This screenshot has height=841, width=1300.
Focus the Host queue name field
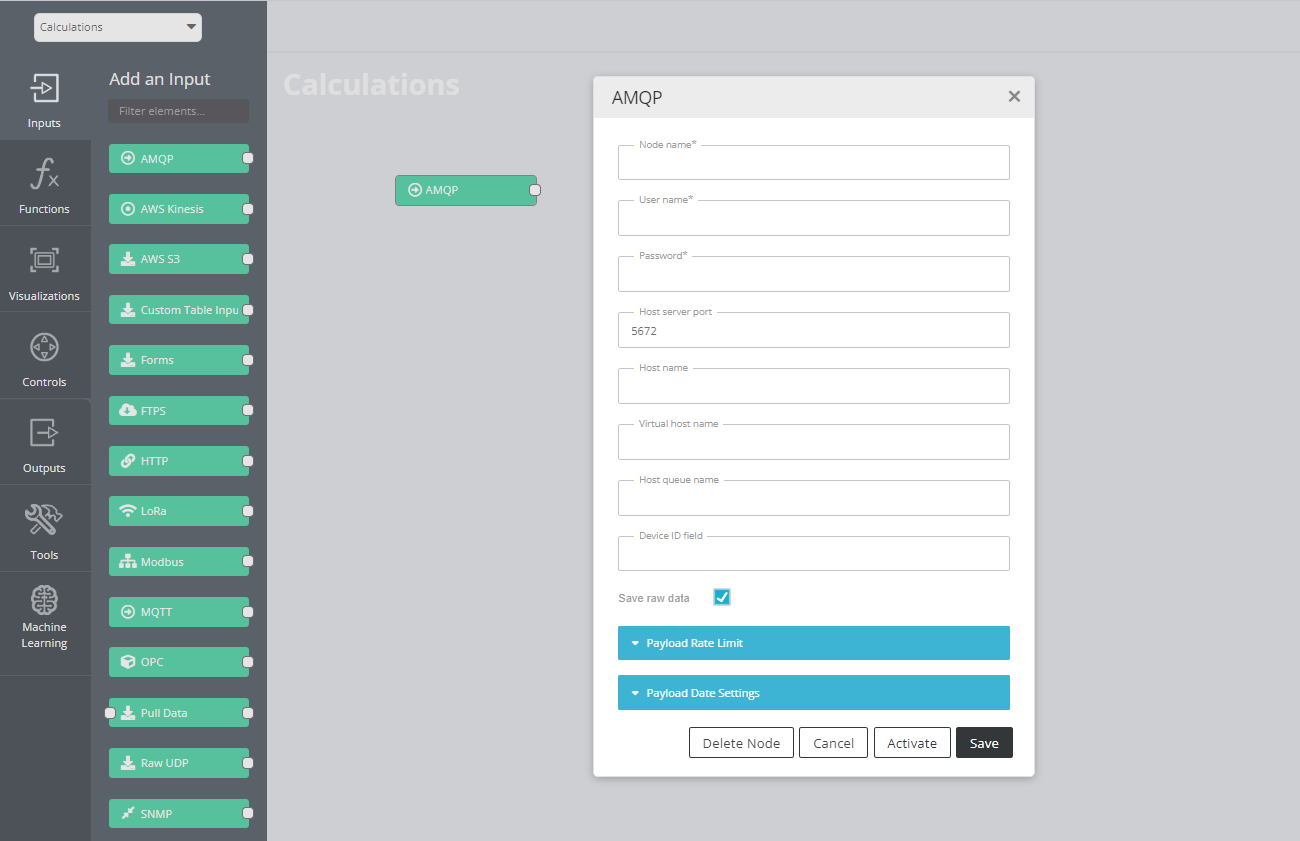point(814,498)
